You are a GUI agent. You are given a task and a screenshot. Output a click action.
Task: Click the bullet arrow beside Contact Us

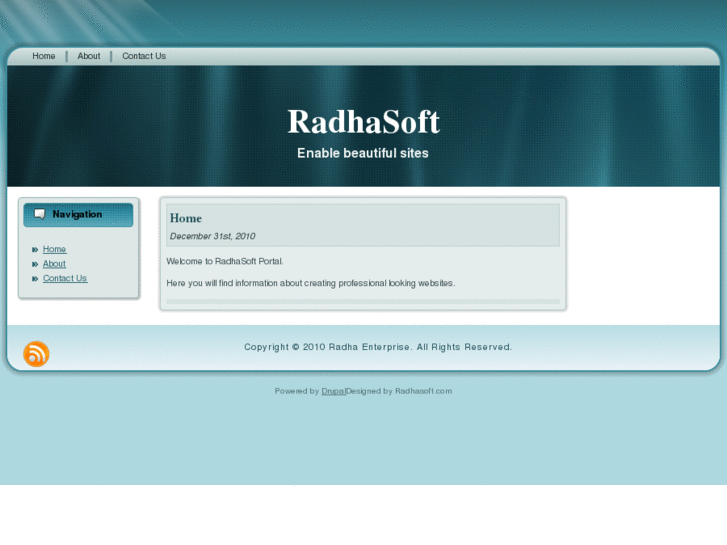point(35,278)
